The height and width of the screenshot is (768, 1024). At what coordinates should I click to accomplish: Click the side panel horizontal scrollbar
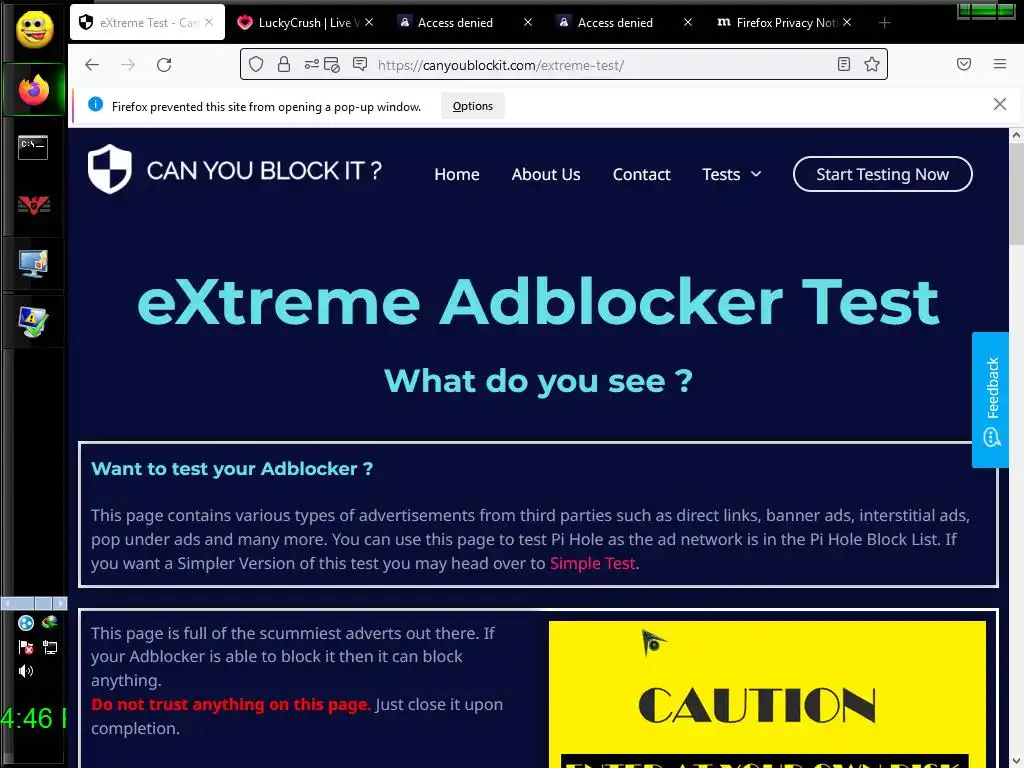(34, 603)
